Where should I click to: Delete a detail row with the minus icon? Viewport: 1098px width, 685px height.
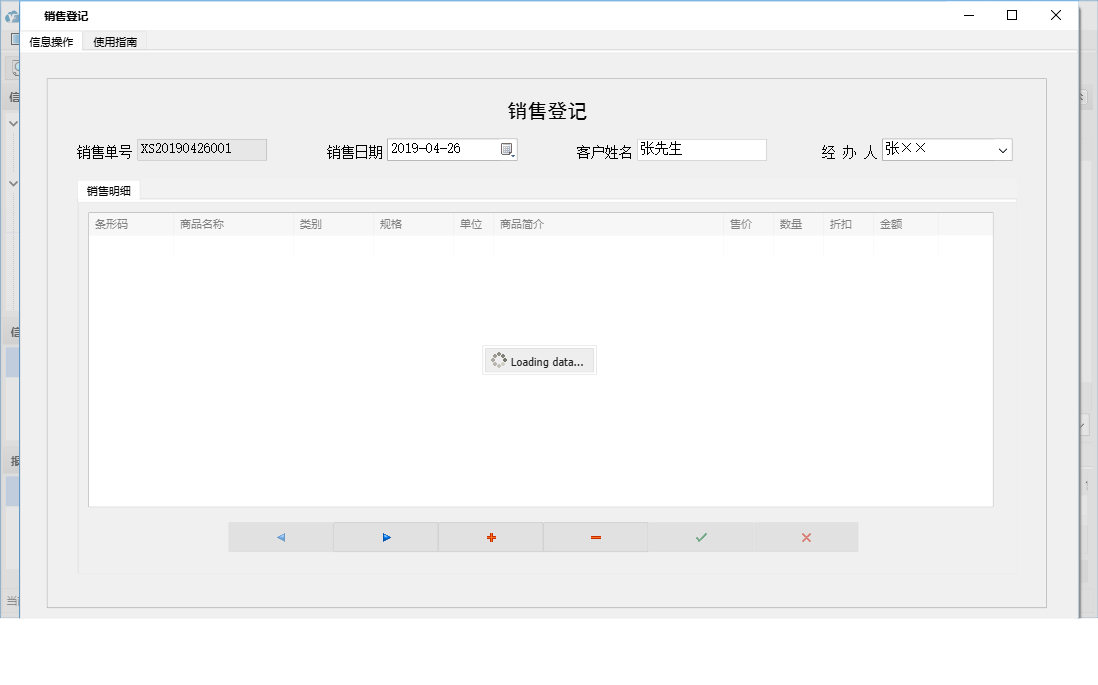click(595, 537)
